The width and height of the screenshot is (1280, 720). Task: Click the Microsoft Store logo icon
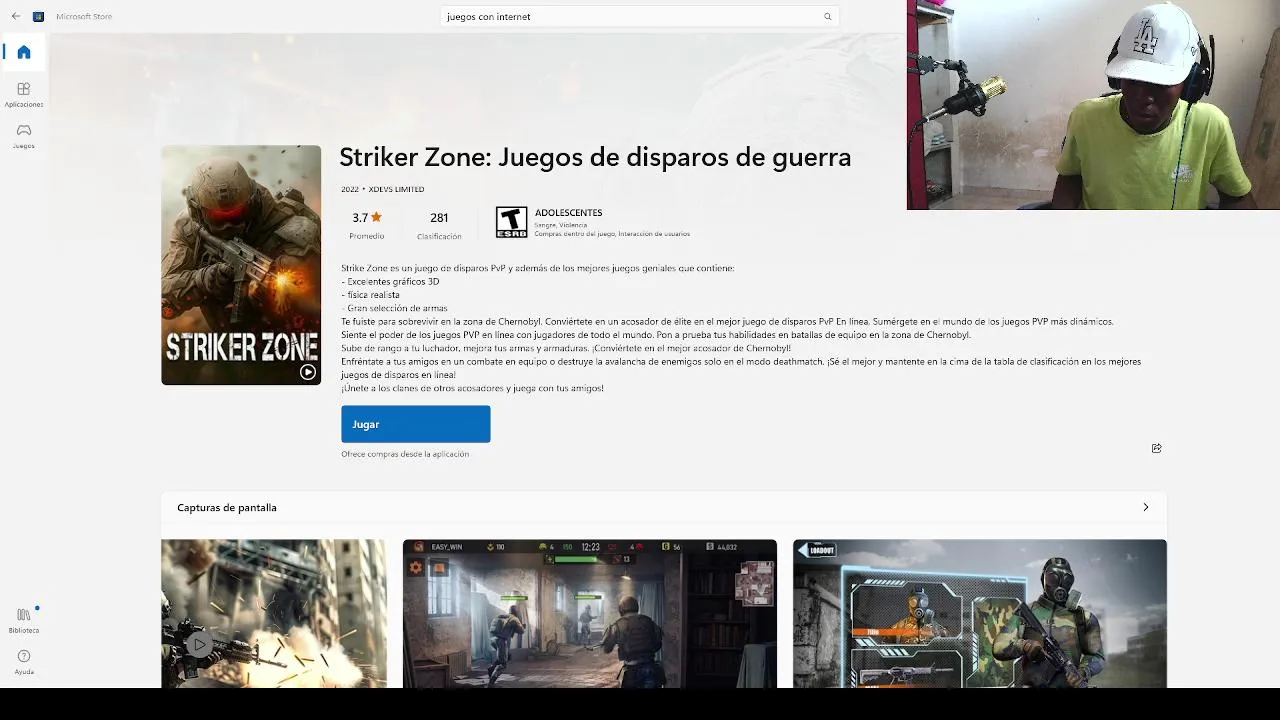(38, 16)
